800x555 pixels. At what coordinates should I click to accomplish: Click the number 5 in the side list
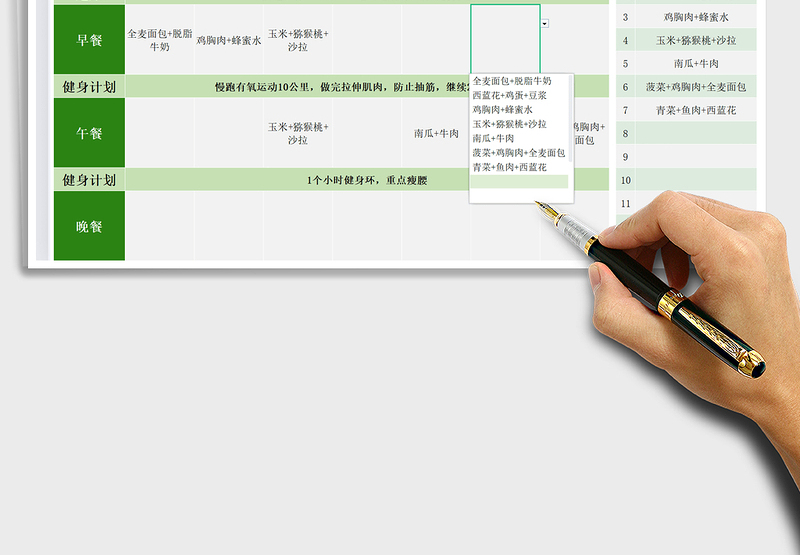click(x=626, y=64)
